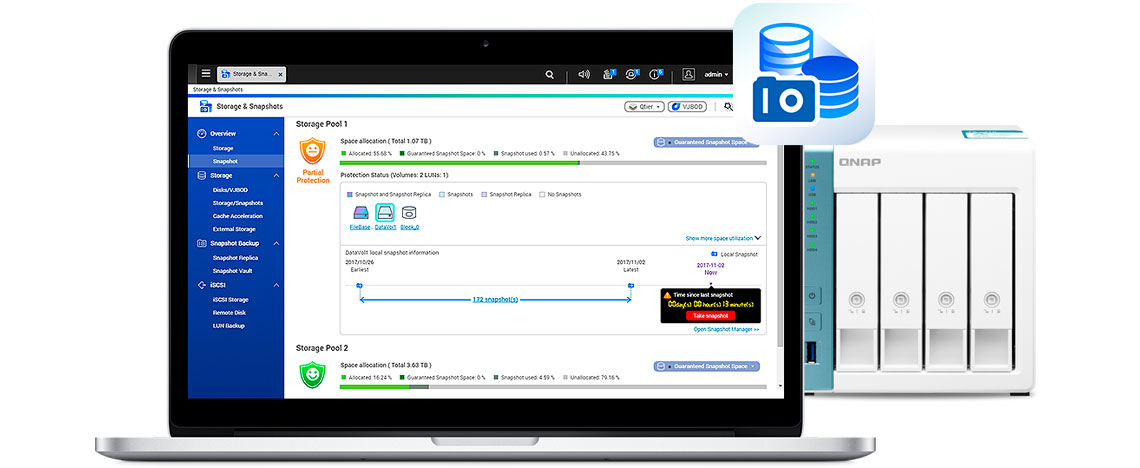This screenshot has width=1140, height=468.
Task: Open the Qtier dropdown
Action: point(644,106)
